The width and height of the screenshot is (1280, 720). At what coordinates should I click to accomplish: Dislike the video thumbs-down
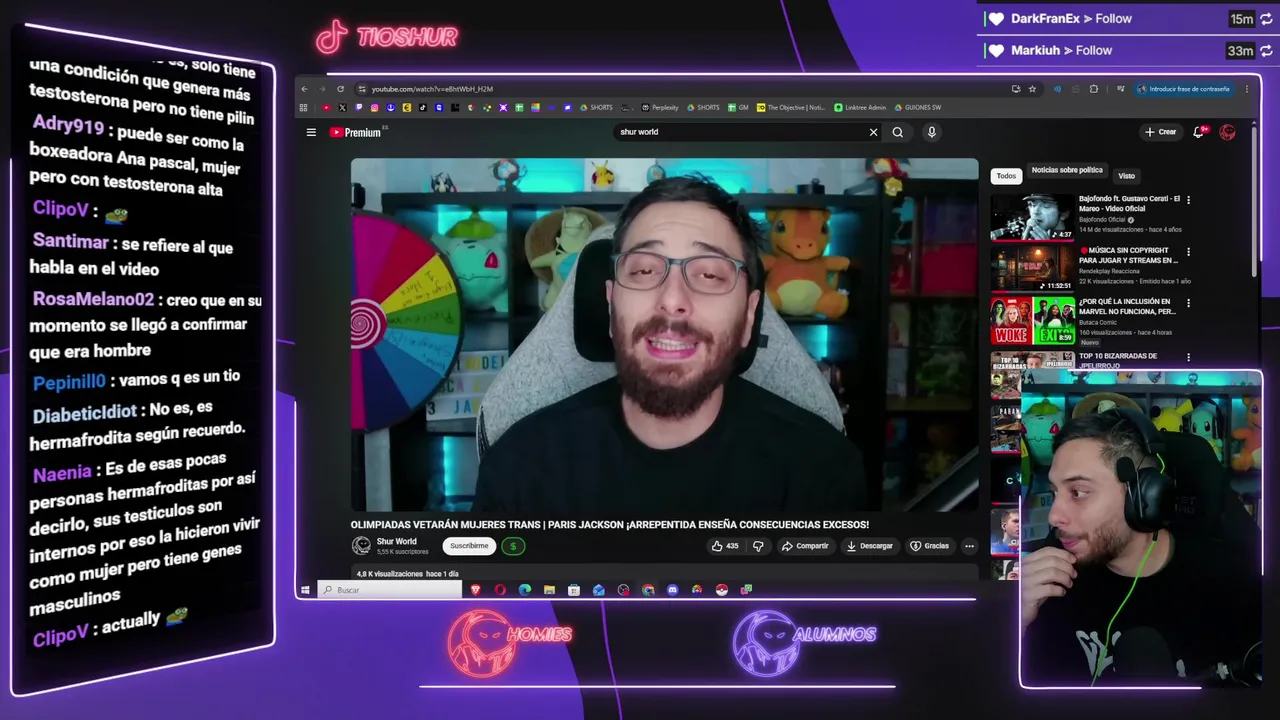click(x=758, y=546)
